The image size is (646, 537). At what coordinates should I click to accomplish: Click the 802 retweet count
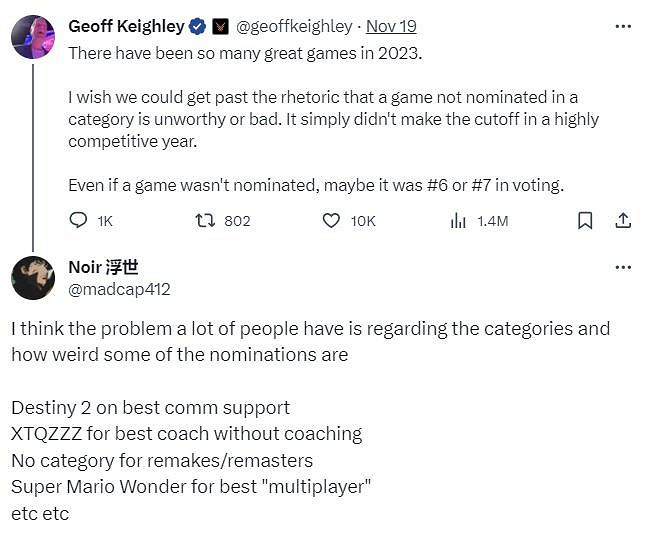(237, 220)
